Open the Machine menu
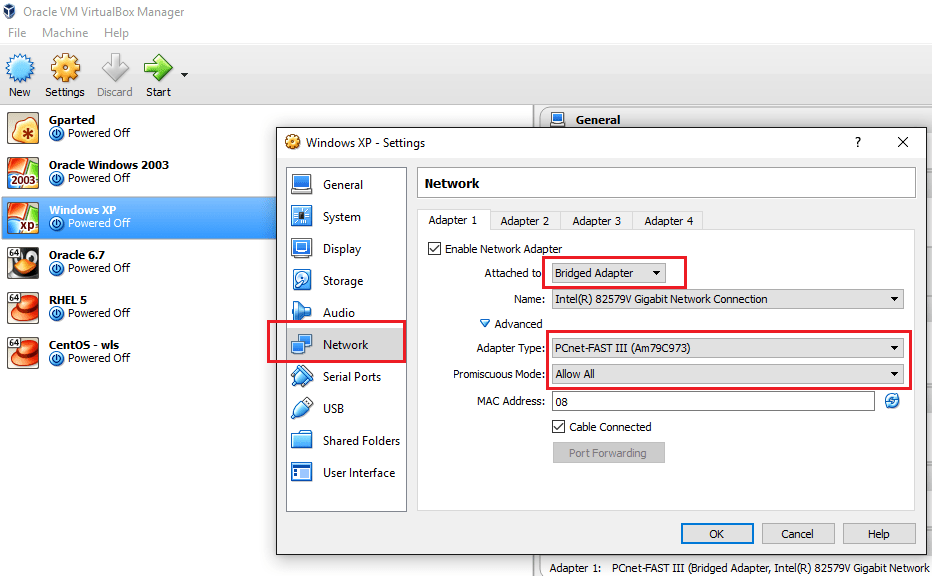The height and width of the screenshot is (576, 932). (x=65, y=33)
